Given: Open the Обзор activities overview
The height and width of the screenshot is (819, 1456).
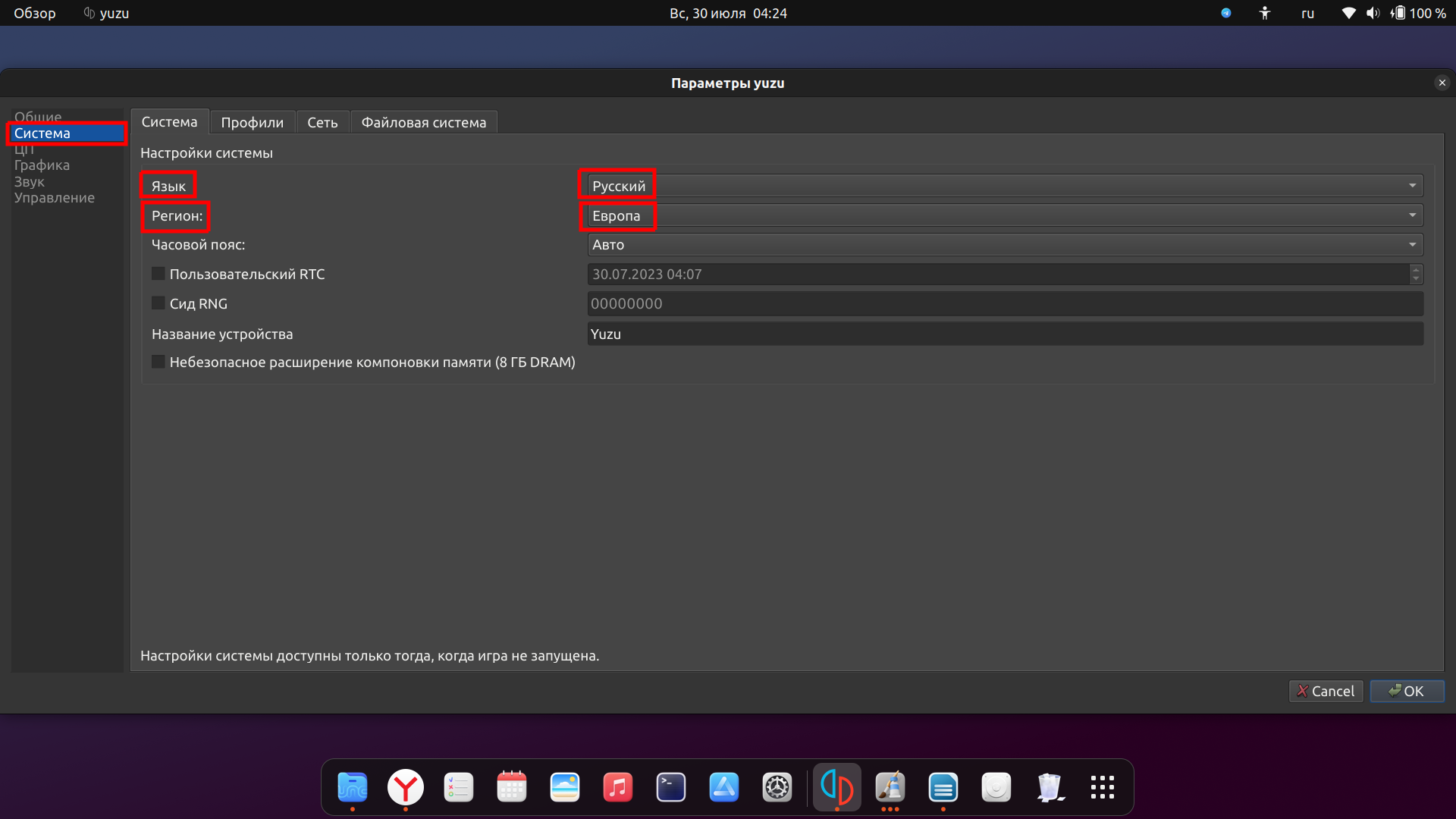Looking at the screenshot, I should point(35,13).
